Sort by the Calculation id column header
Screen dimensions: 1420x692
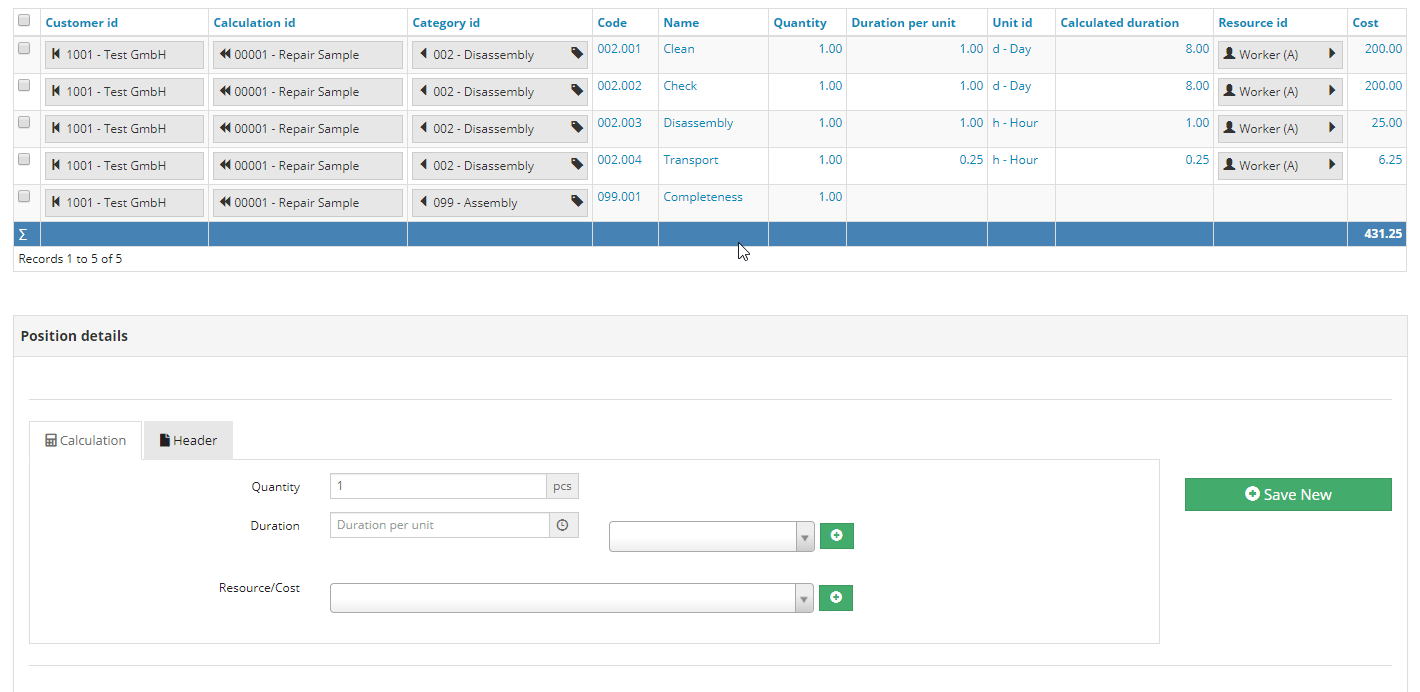tap(254, 23)
